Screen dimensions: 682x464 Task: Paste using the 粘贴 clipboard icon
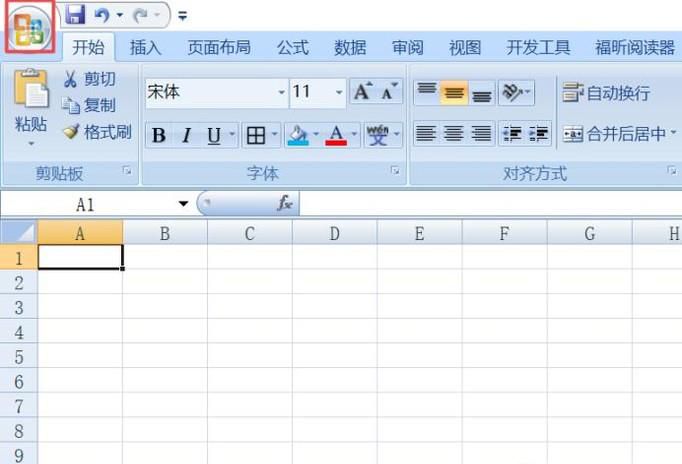click(x=30, y=89)
